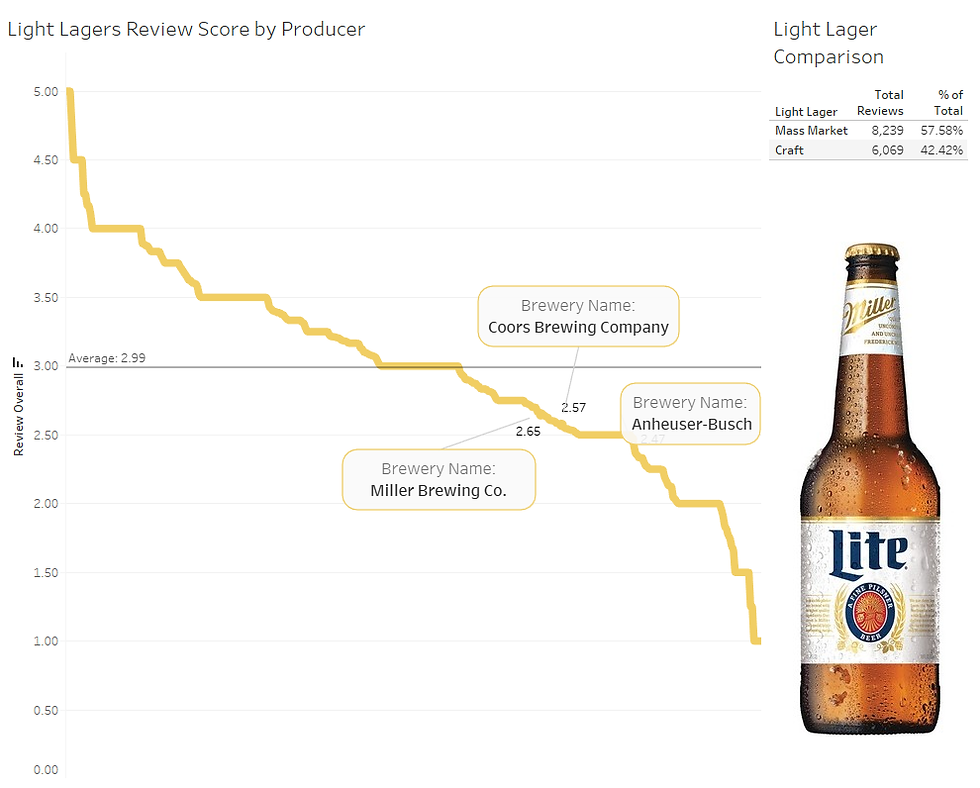Click the 1.00 axis tick label
This screenshot has height=788, width=980.
(46, 641)
